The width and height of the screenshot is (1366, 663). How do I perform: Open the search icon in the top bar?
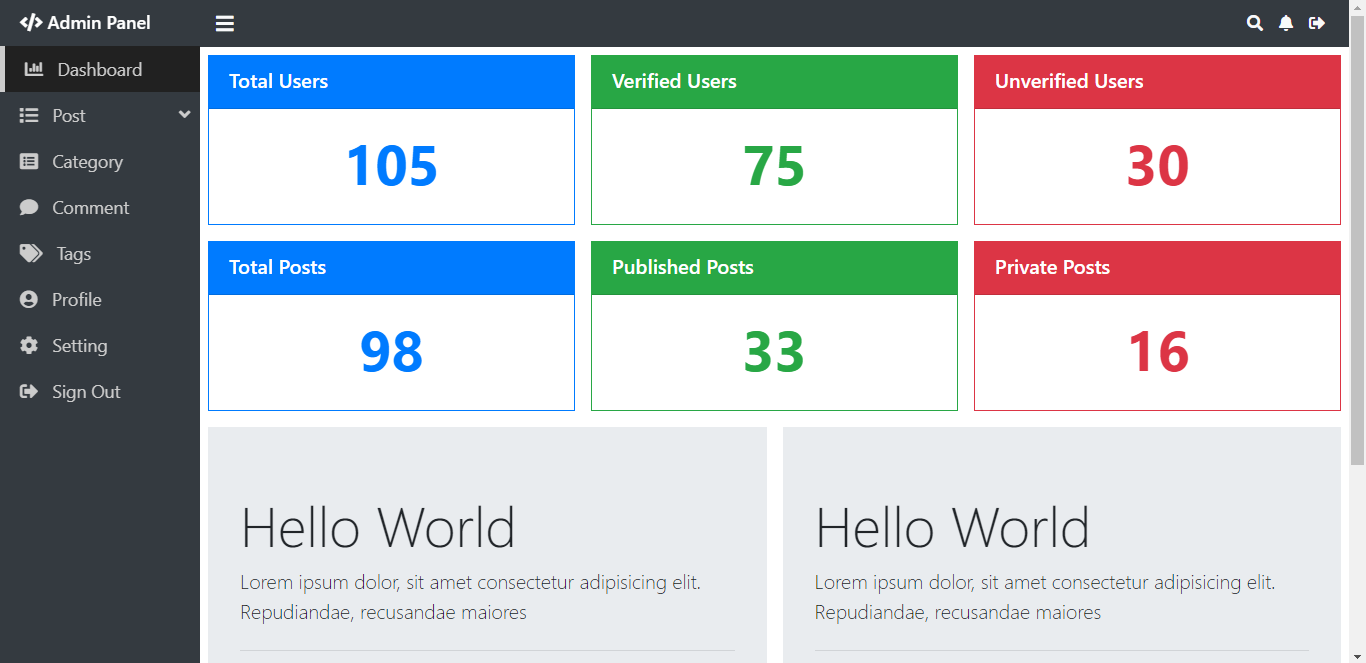1254,22
